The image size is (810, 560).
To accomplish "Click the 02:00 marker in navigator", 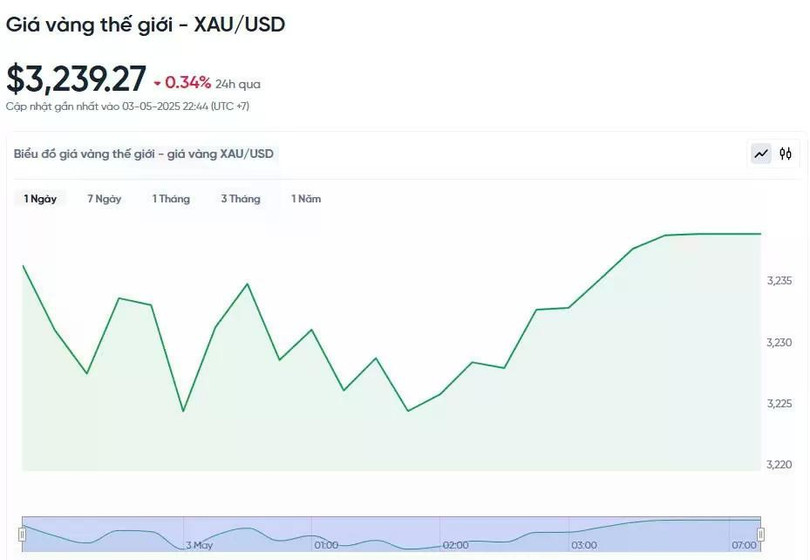I will [x=456, y=545].
